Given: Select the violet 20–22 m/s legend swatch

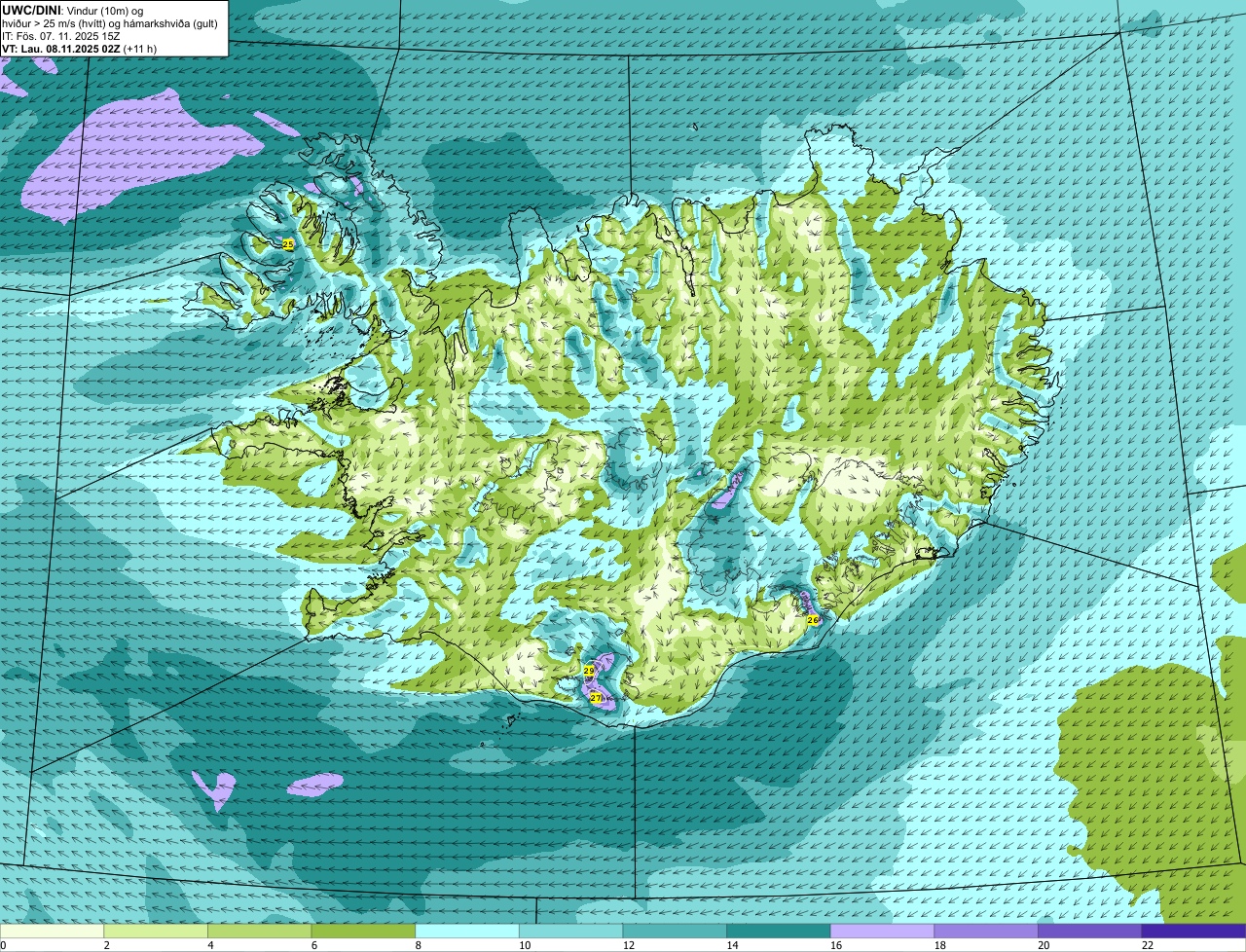Looking at the screenshot, I should pos(1090,931).
